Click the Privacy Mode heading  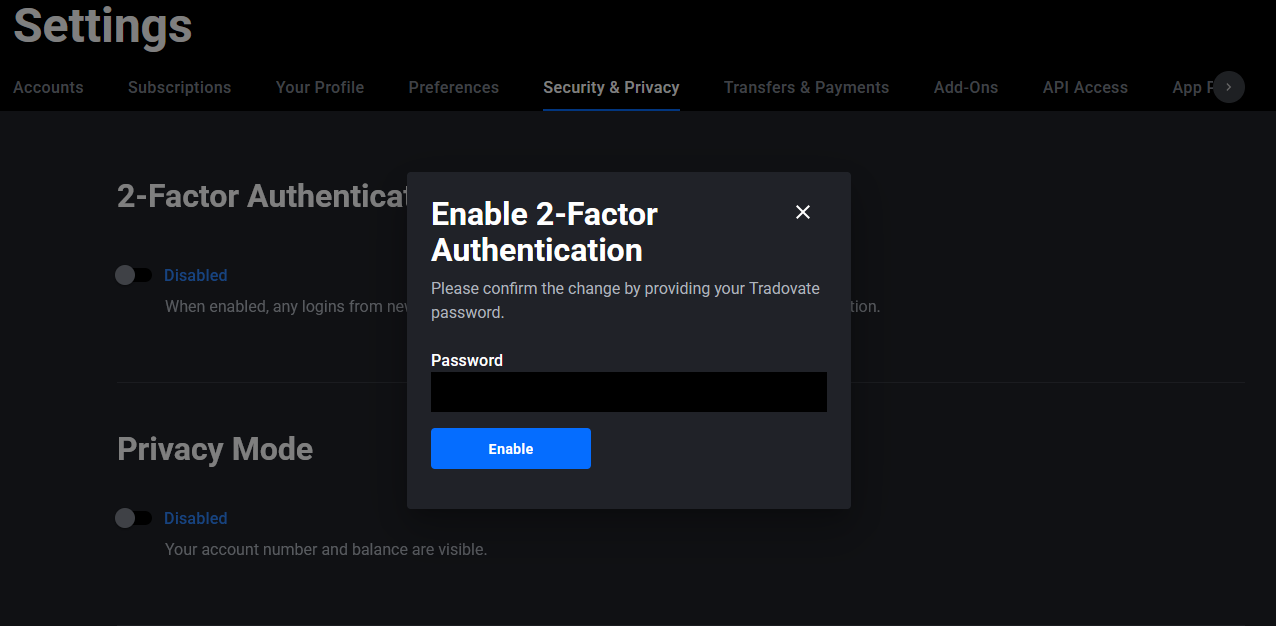tap(215, 449)
